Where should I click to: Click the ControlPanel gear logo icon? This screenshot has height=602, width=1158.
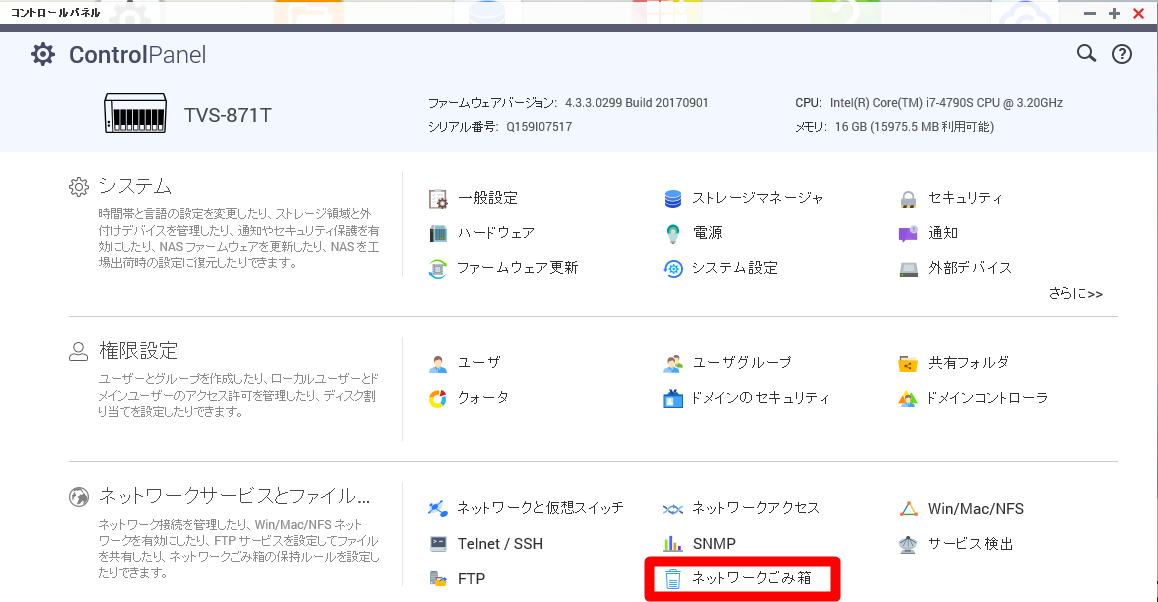click(x=43, y=55)
